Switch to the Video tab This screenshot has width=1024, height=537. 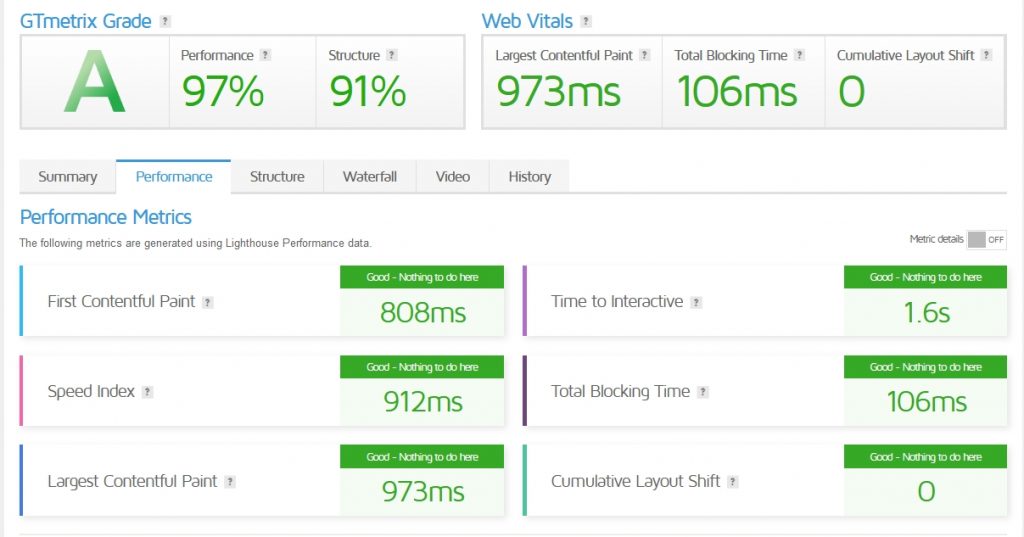point(453,177)
